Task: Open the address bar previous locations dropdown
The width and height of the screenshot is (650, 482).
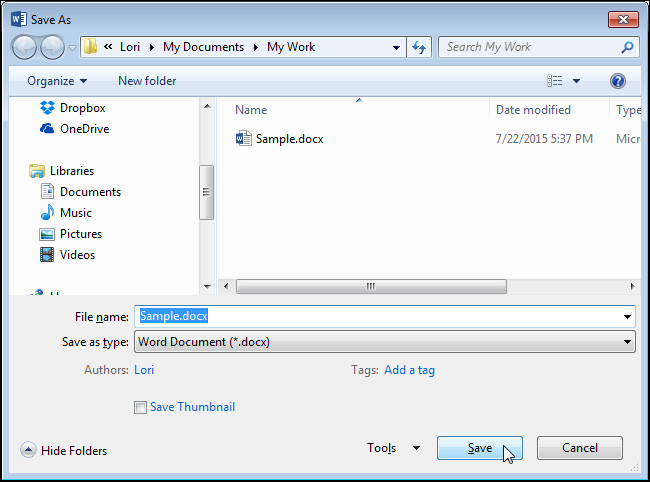Action: pos(396,47)
